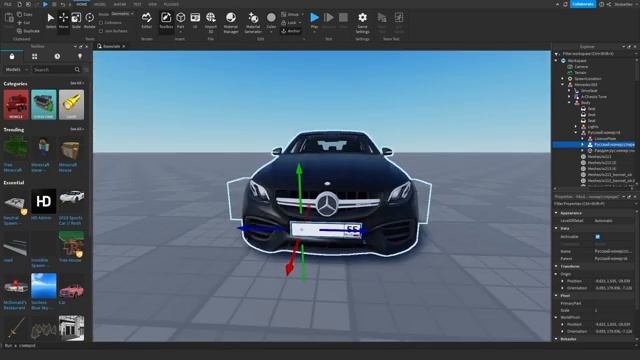Collapse the Pivot properties section
Viewport: 640px width, 360px height.
point(556,296)
